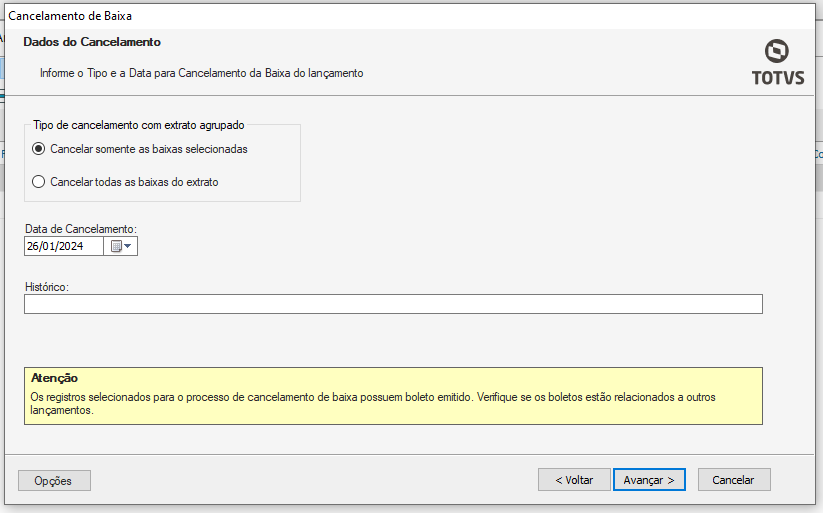Click the Cancelar button
Viewport: 823px width, 513px height.
click(733, 480)
